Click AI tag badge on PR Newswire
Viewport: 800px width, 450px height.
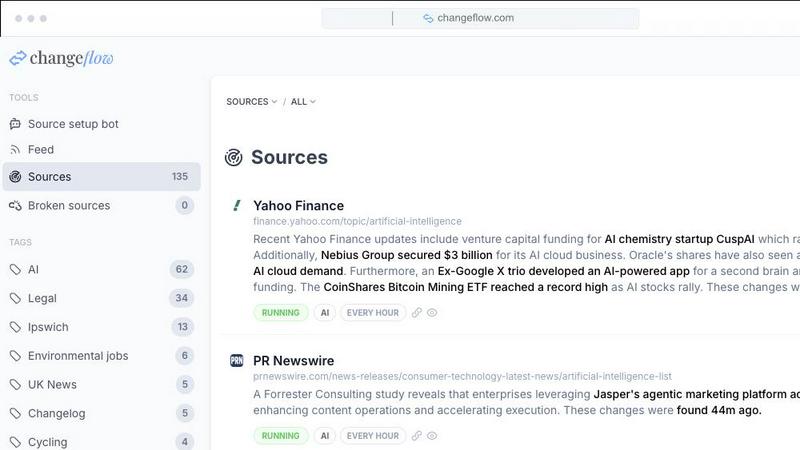tap(325, 436)
